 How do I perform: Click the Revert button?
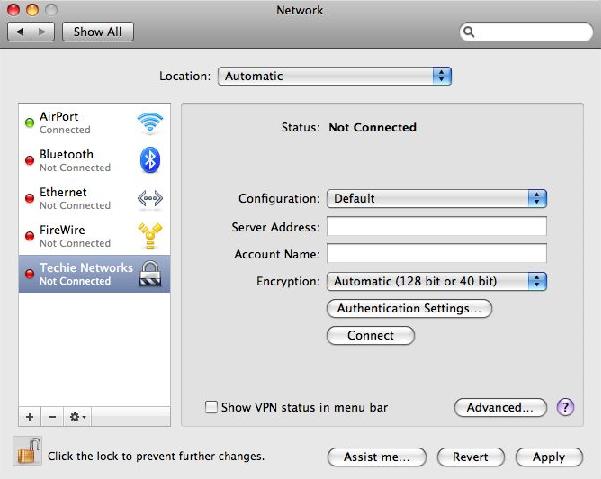click(x=471, y=457)
